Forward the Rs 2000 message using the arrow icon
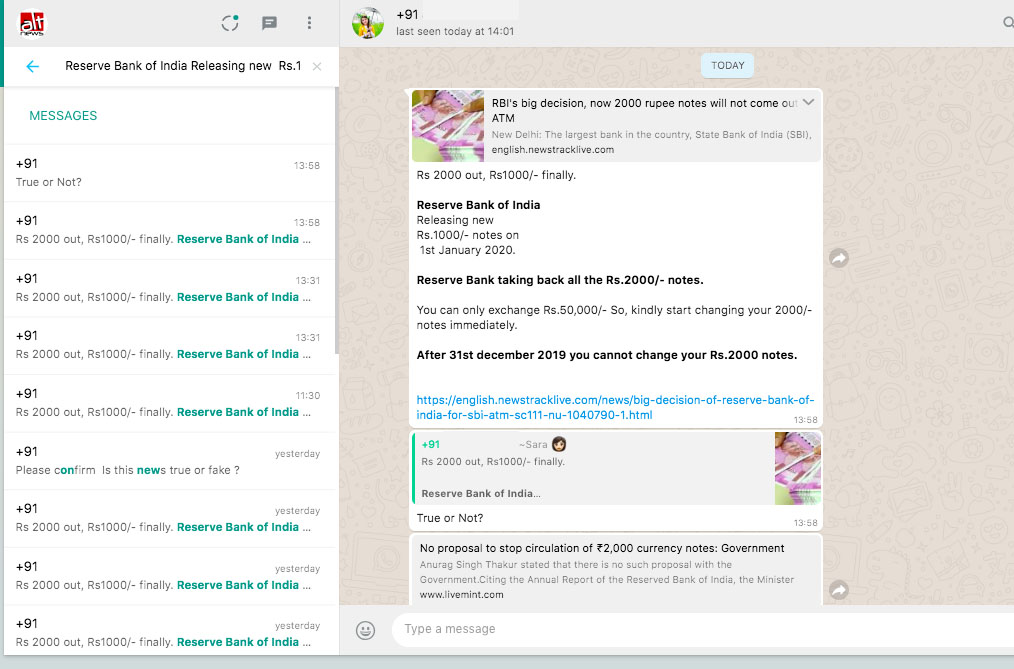This screenshot has height=669, width=1014. pyautogui.click(x=839, y=259)
